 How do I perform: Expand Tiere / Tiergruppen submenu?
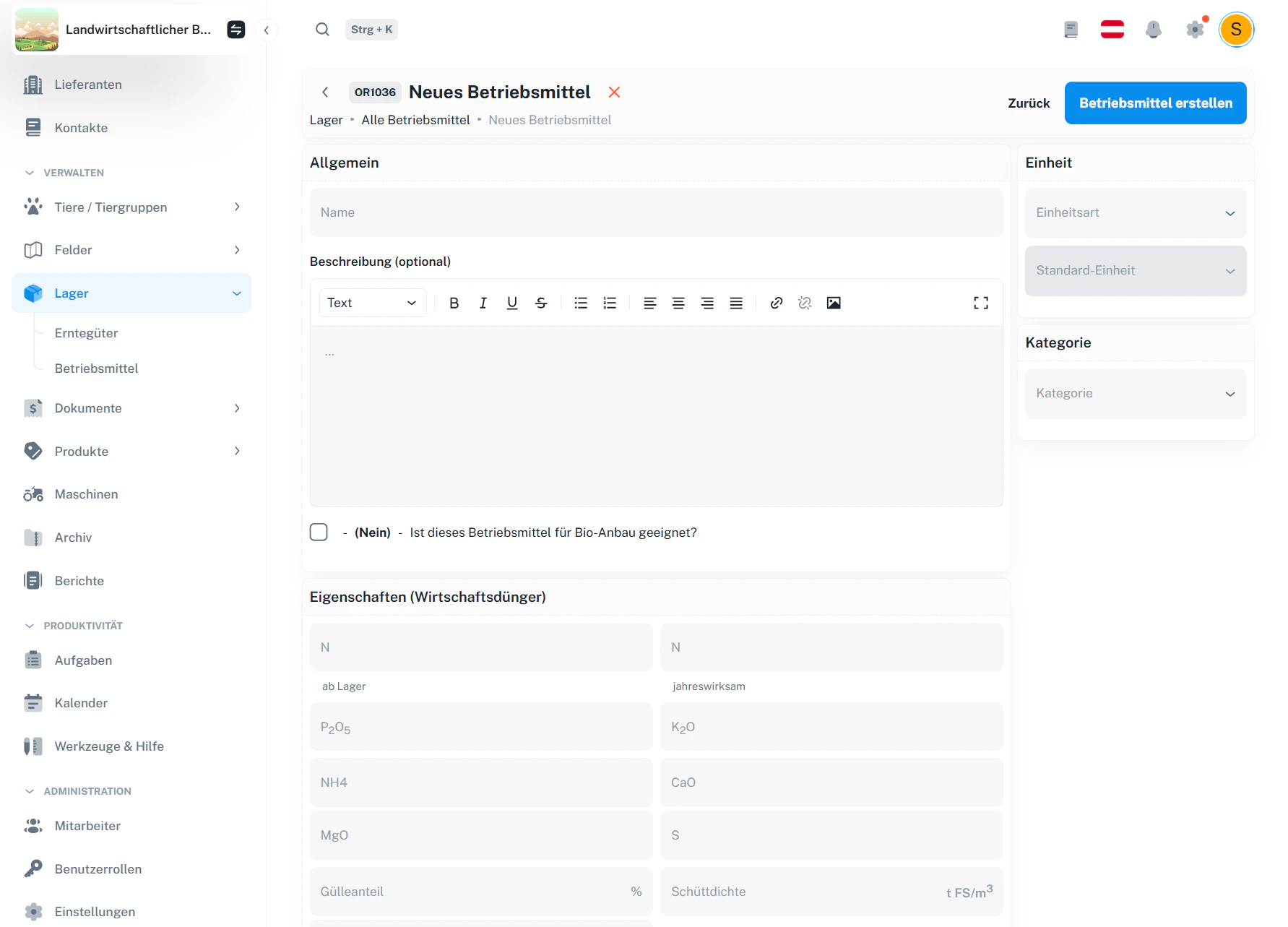click(237, 207)
